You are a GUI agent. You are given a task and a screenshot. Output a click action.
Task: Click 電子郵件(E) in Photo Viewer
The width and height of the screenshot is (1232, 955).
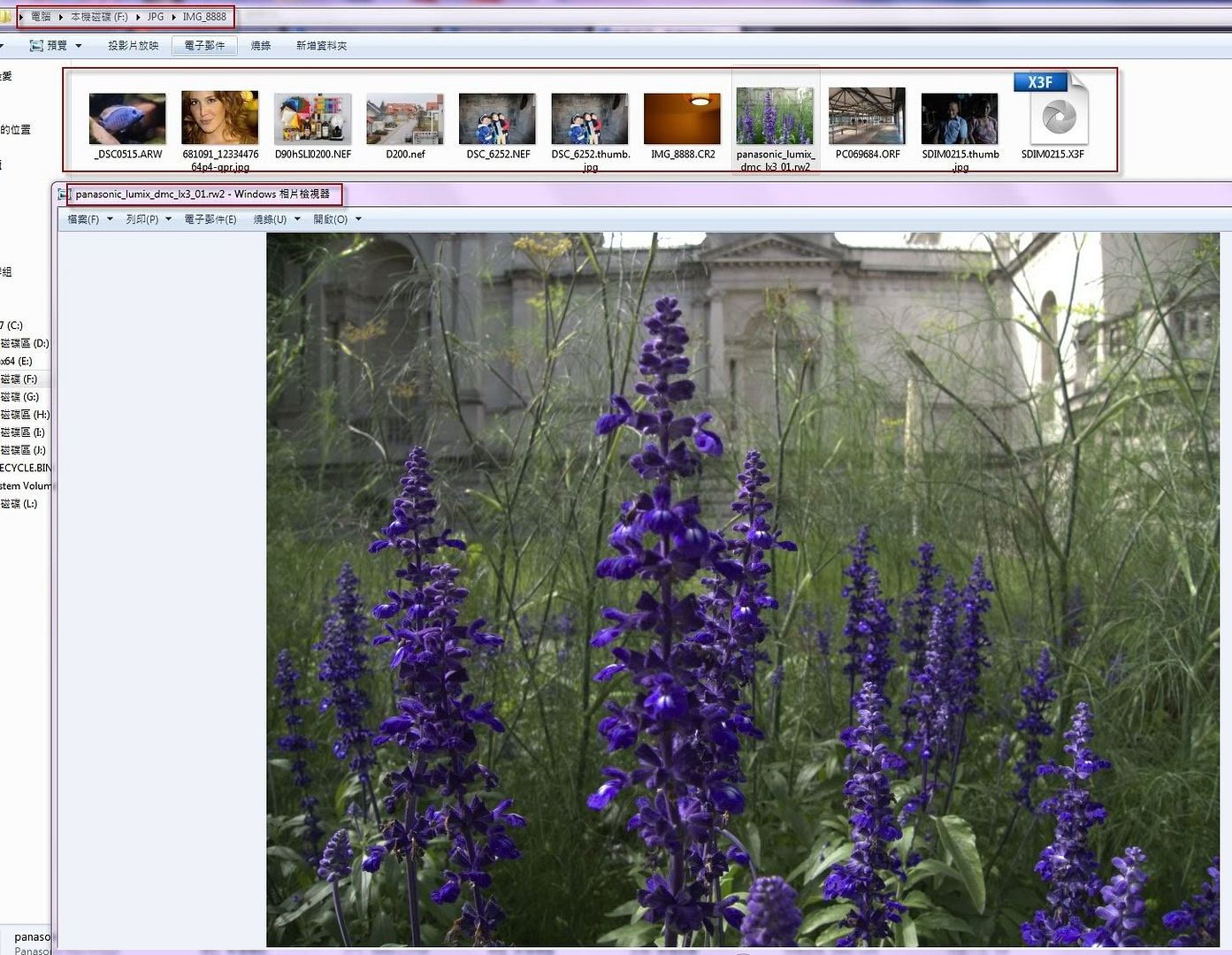coord(210,219)
